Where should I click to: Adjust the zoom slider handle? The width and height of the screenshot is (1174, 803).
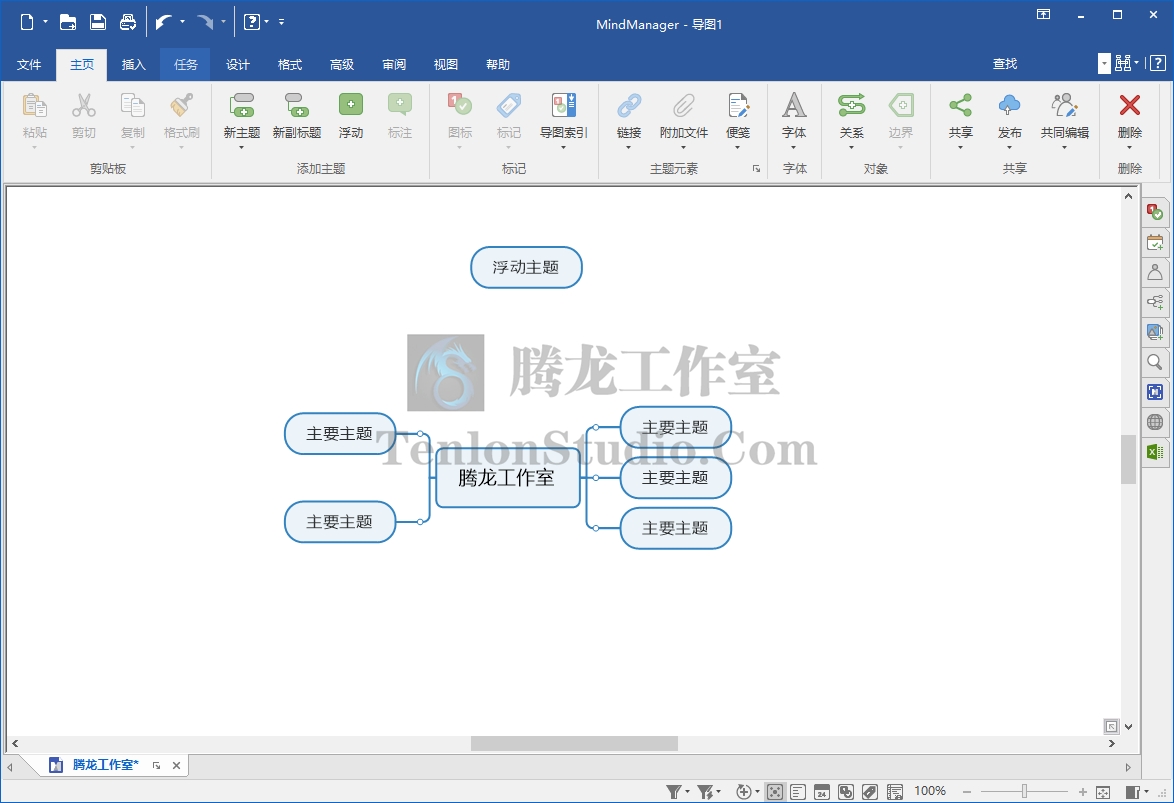pos(1024,792)
